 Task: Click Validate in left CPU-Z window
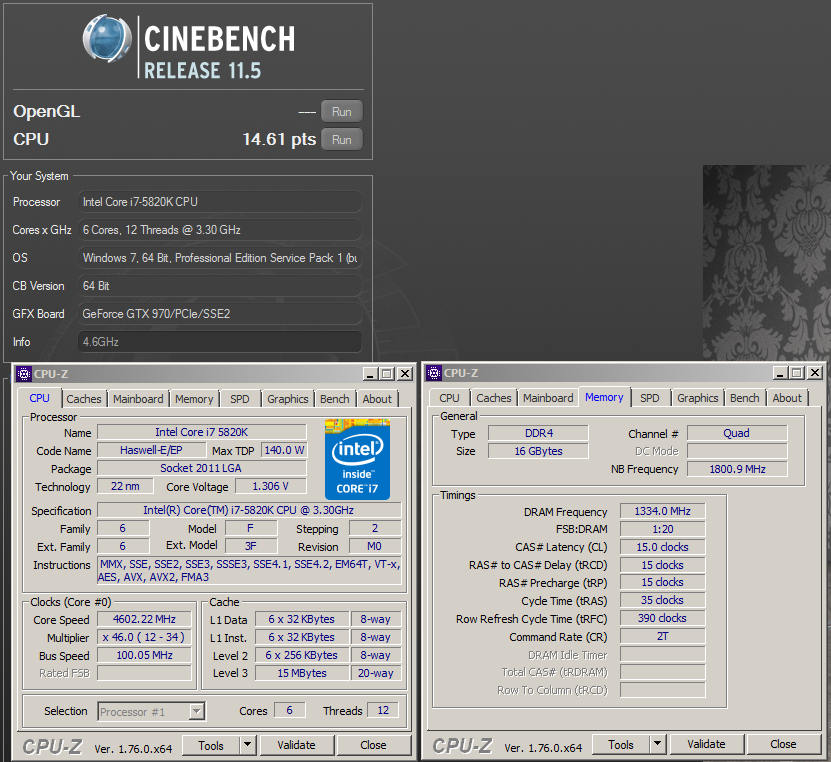pyautogui.click(x=297, y=746)
